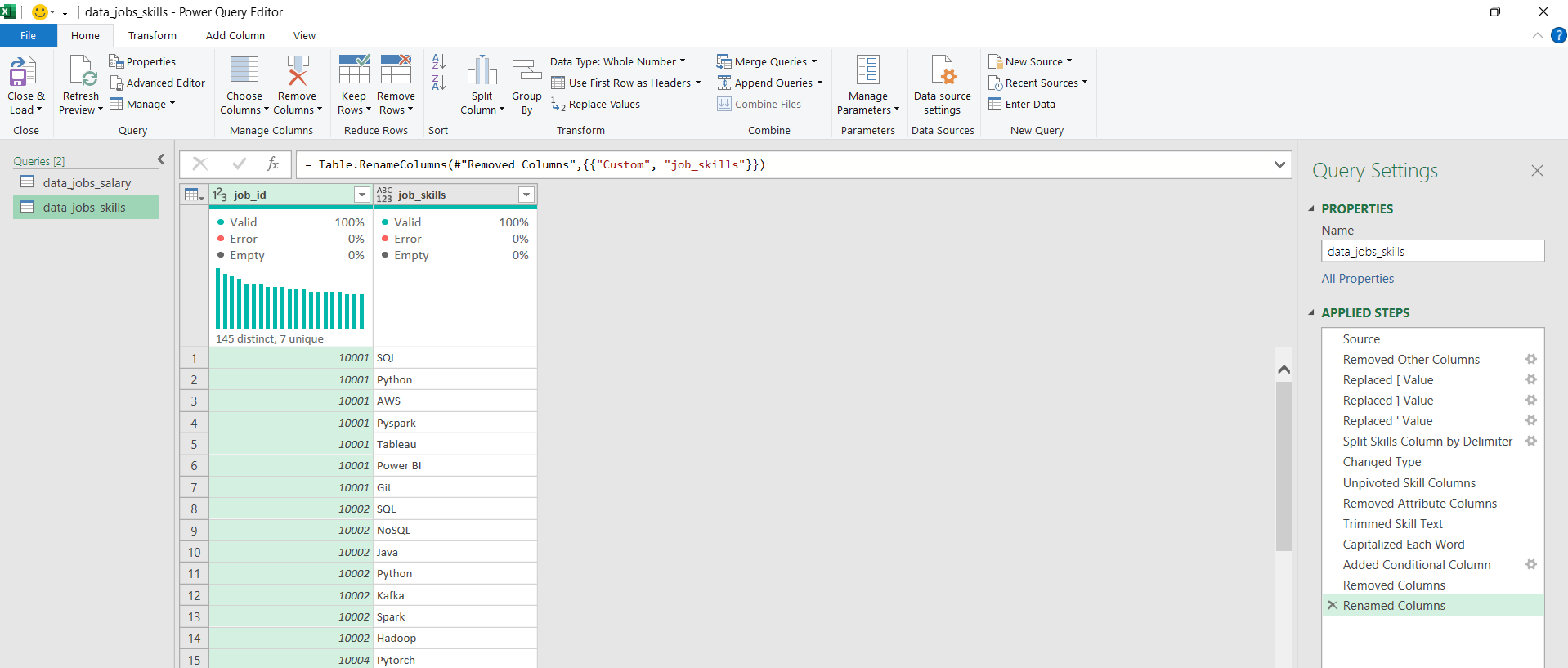The height and width of the screenshot is (668, 1568).
Task: Switch to the Transform tab
Action: tap(152, 35)
